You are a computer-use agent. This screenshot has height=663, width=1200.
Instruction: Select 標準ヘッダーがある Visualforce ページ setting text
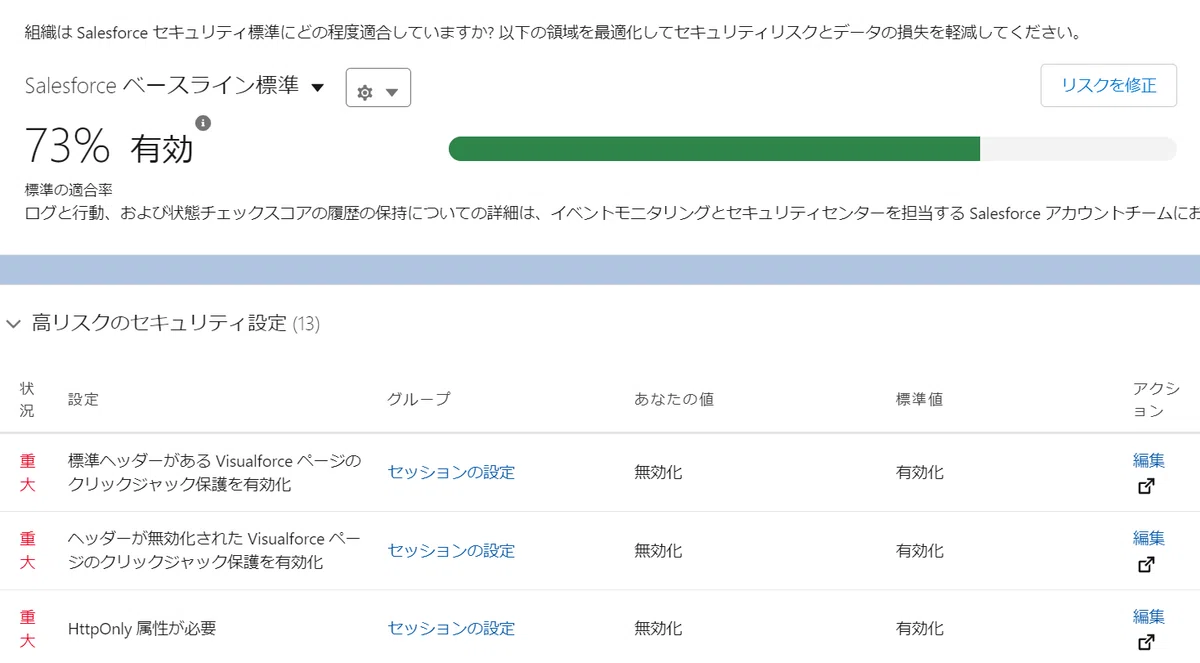pos(214,472)
